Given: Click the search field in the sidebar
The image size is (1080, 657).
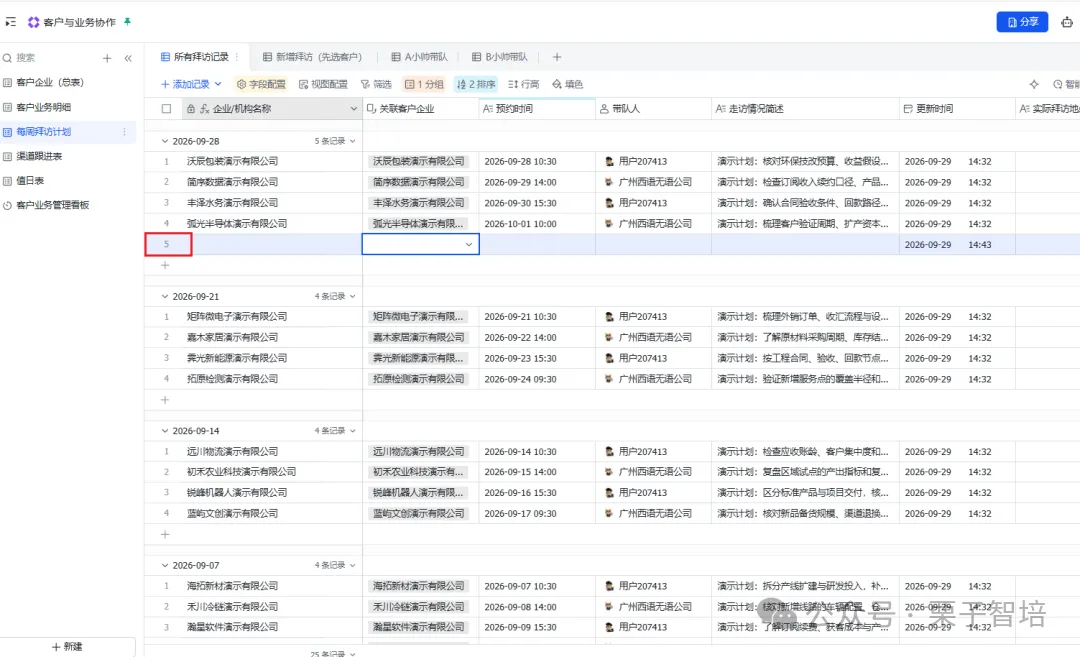Looking at the screenshot, I should pyautogui.click(x=48, y=58).
